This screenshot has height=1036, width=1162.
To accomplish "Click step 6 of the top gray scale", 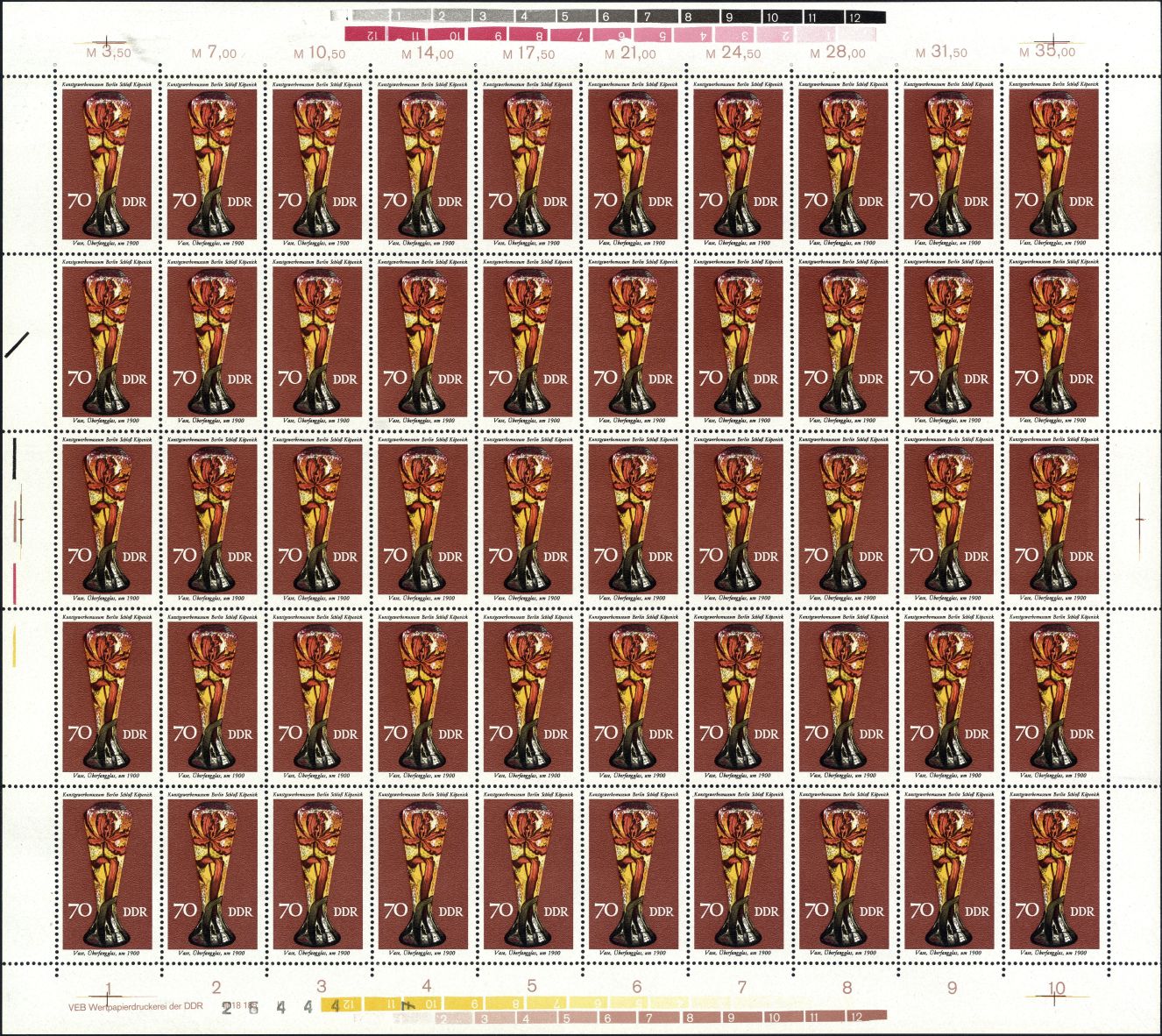I will (x=617, y=17).
